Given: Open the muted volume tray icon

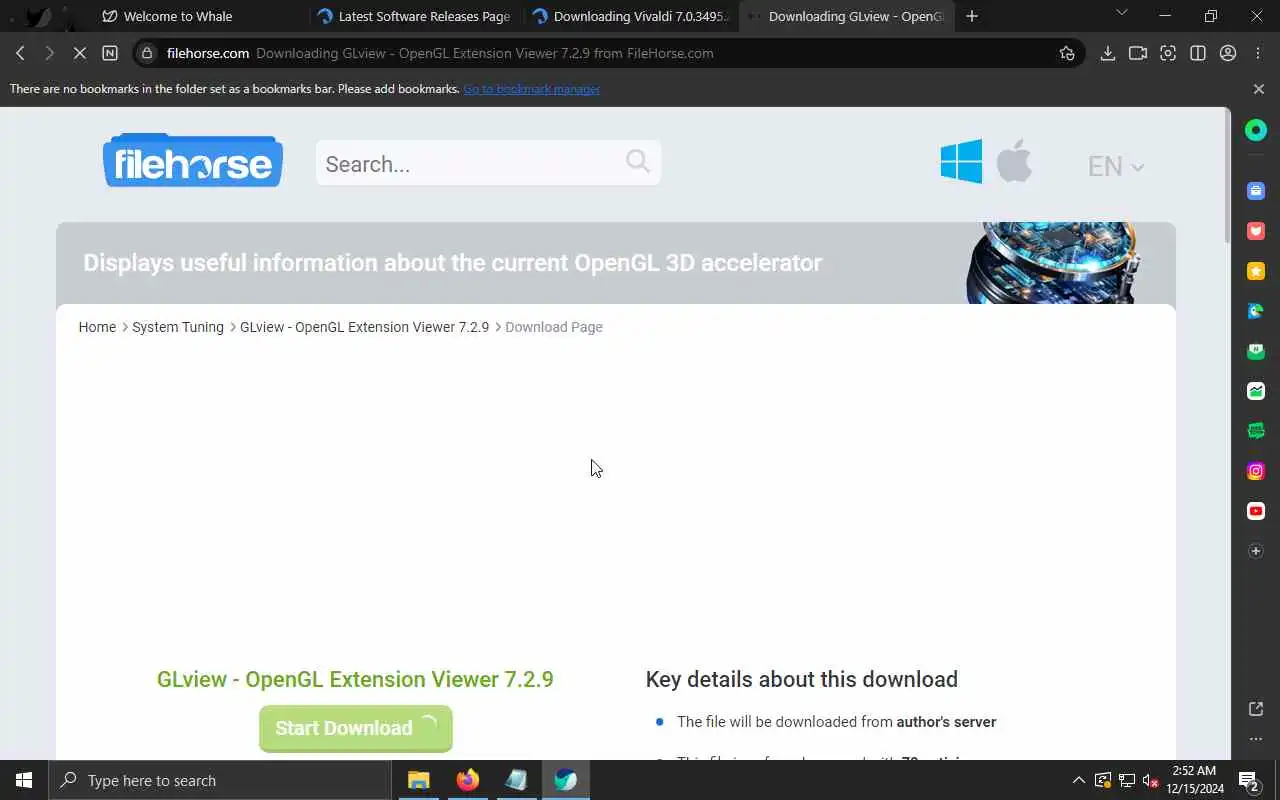Looking at the screenshot, I should (x=1150, y=780).
